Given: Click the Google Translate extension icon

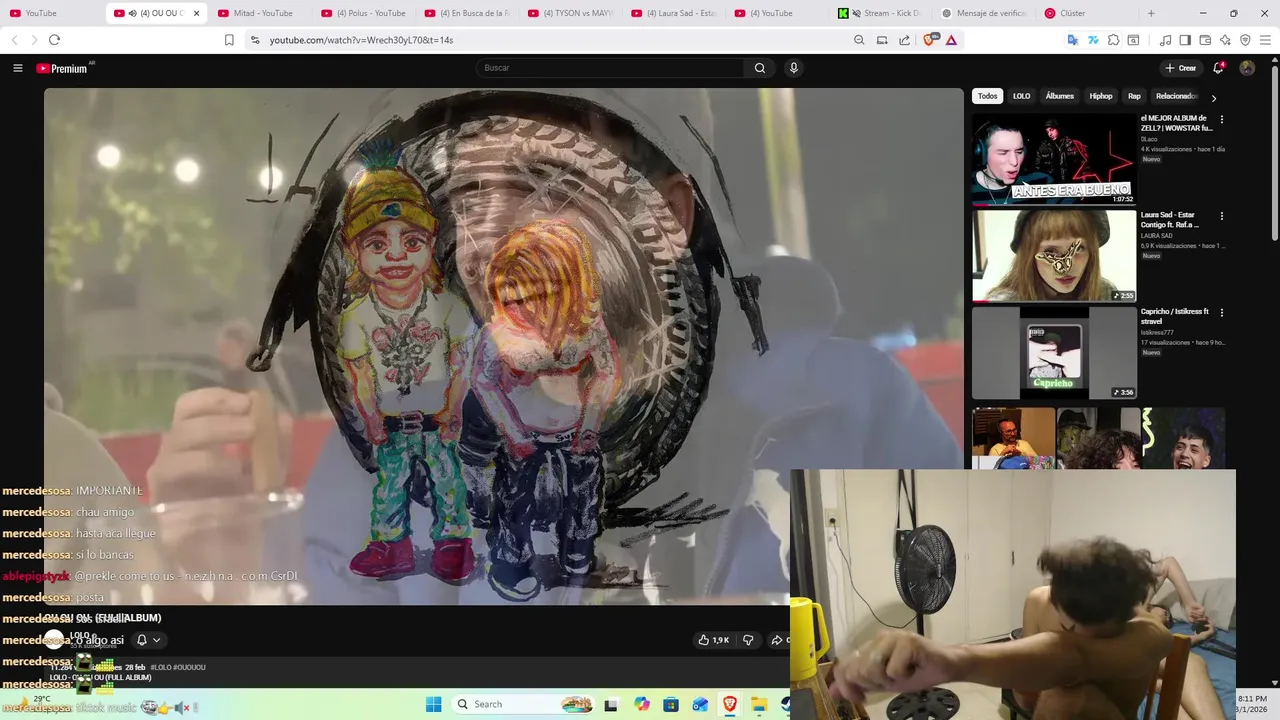Looking at the screenshot, I should (1073, 40).
